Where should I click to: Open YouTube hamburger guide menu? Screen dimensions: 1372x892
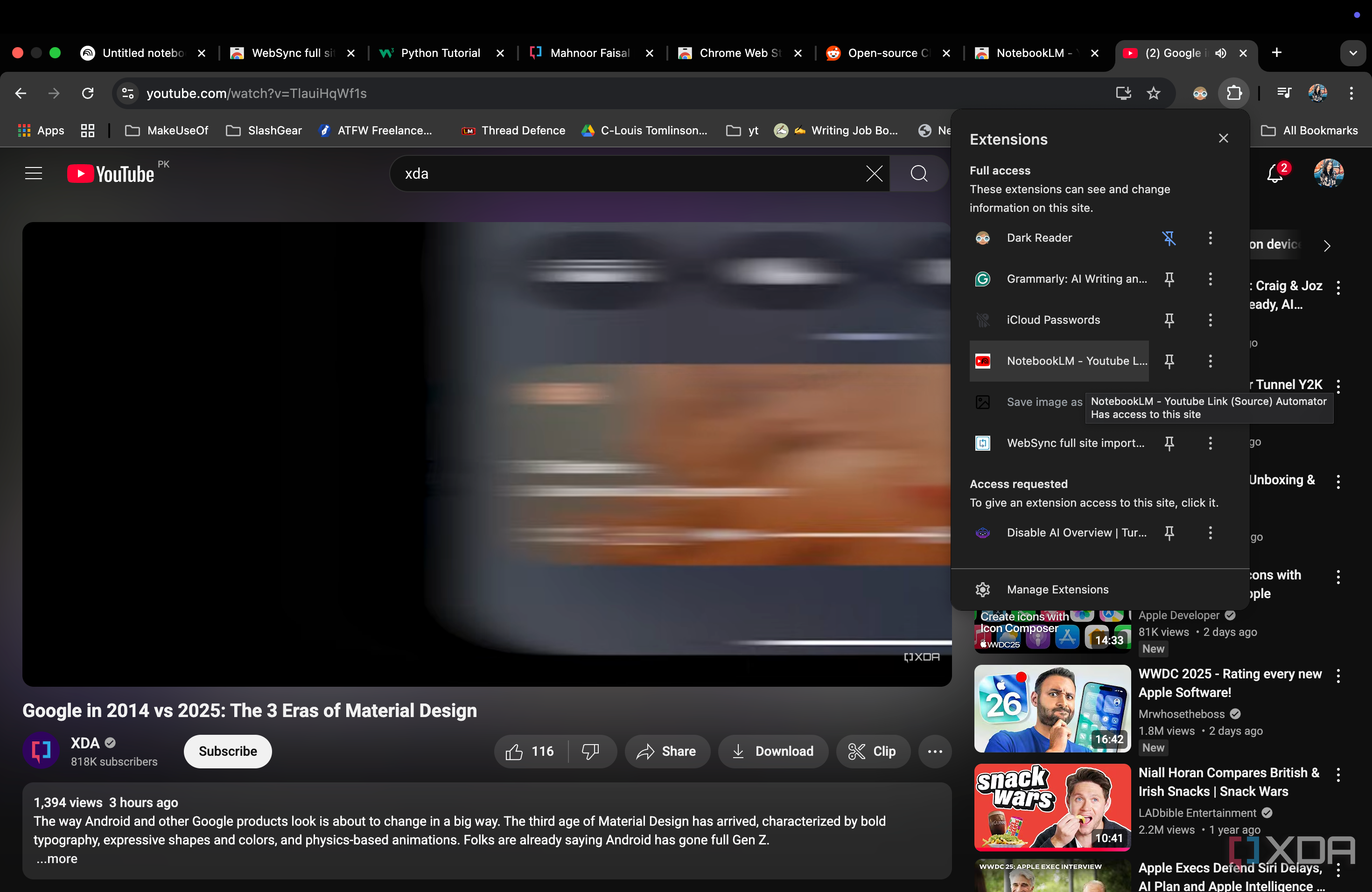tap(34, 174)
